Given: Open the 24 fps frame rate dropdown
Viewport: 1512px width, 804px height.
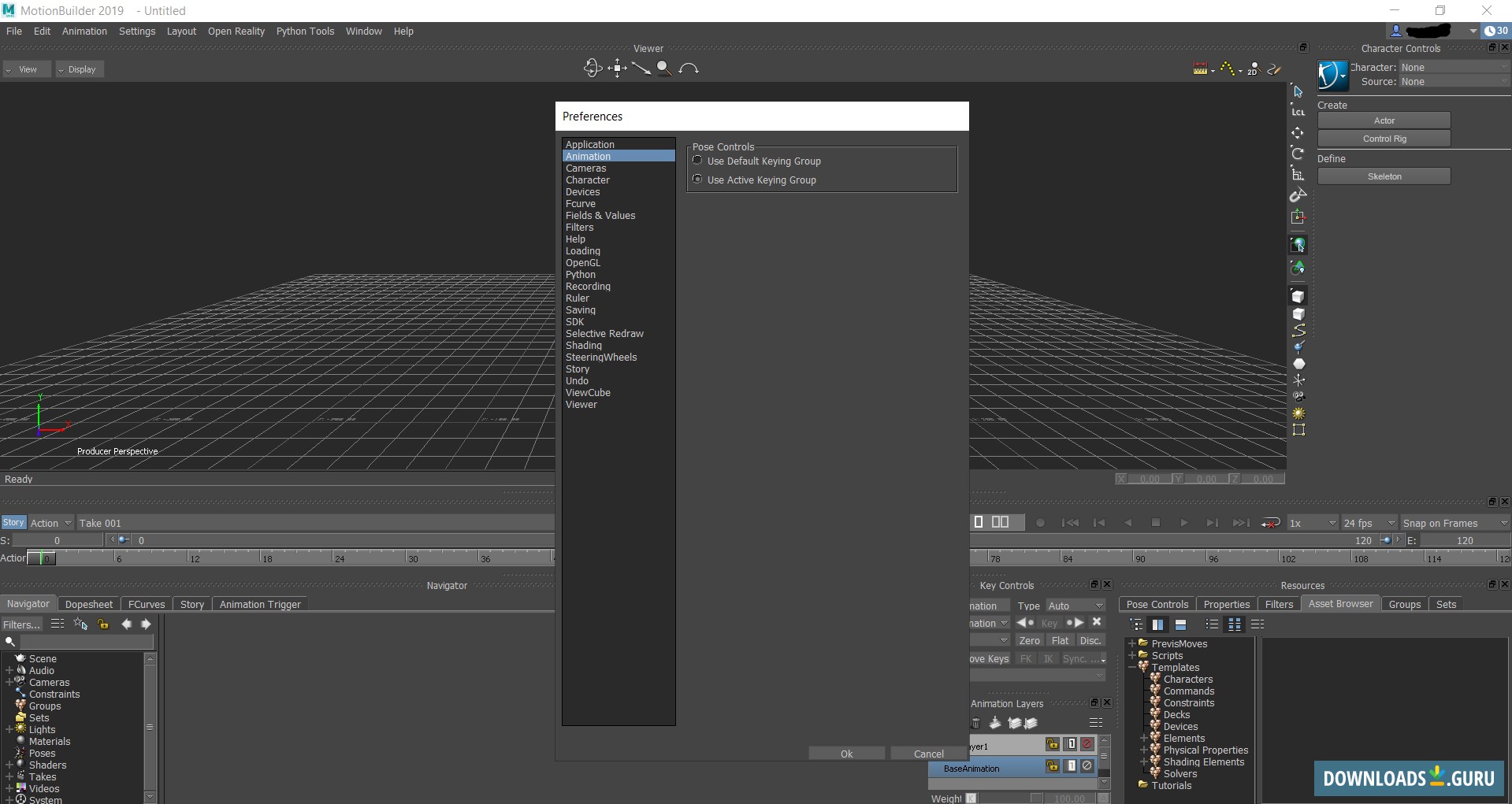Looking at the screenshot, I should pos(1369,523).
